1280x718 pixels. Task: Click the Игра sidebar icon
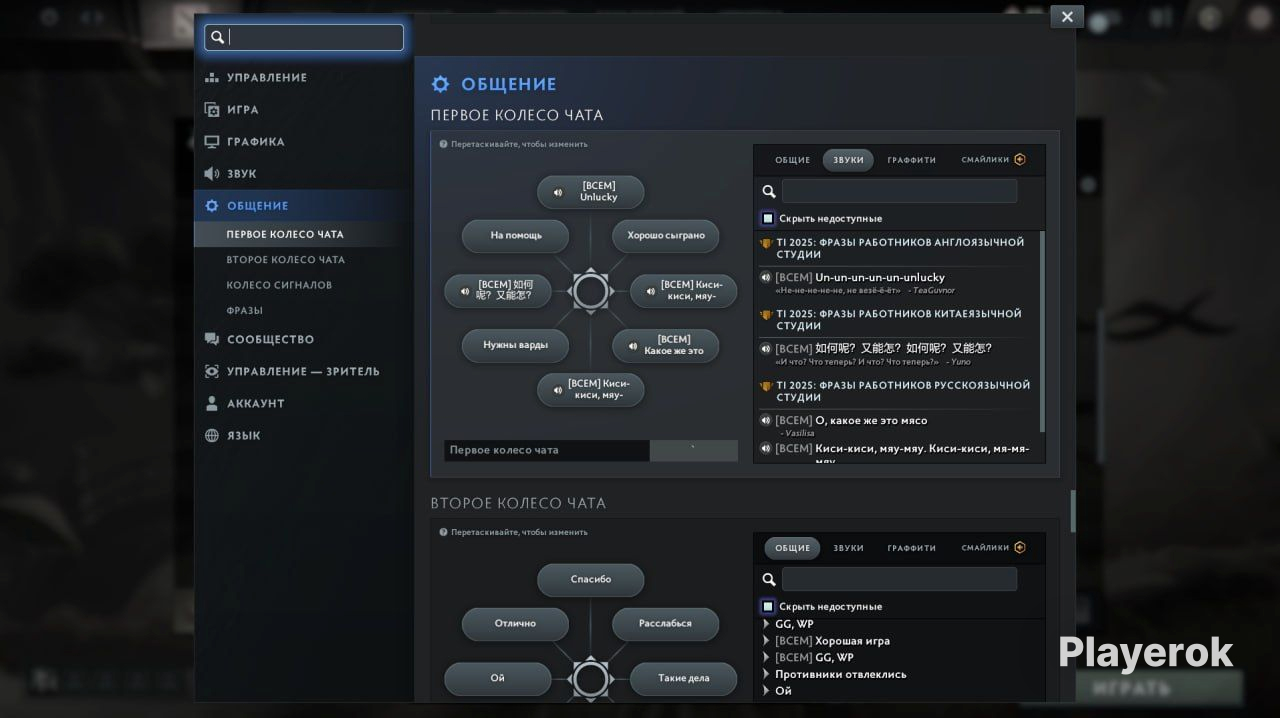coord(212,110)
